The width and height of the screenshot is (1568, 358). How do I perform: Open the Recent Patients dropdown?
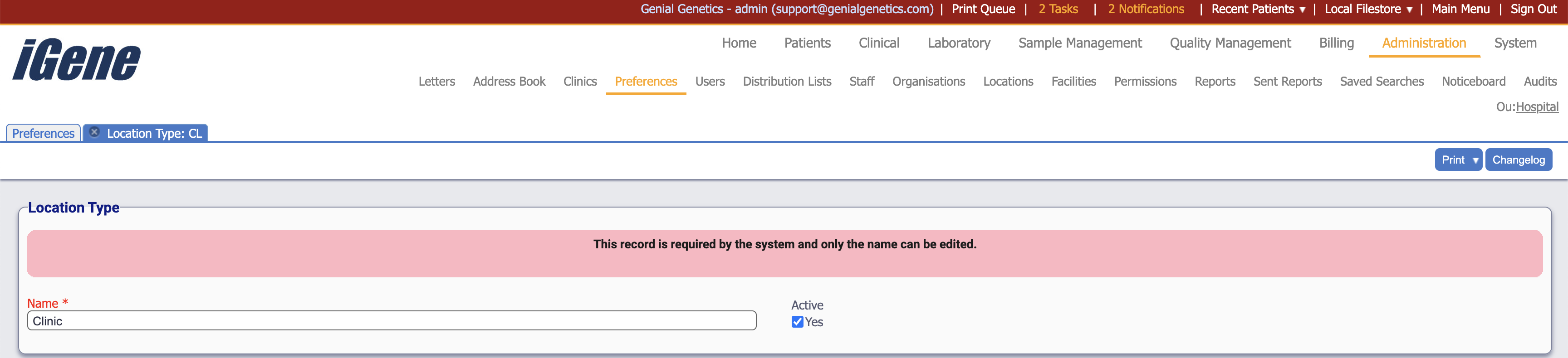tap(1258, 9)
